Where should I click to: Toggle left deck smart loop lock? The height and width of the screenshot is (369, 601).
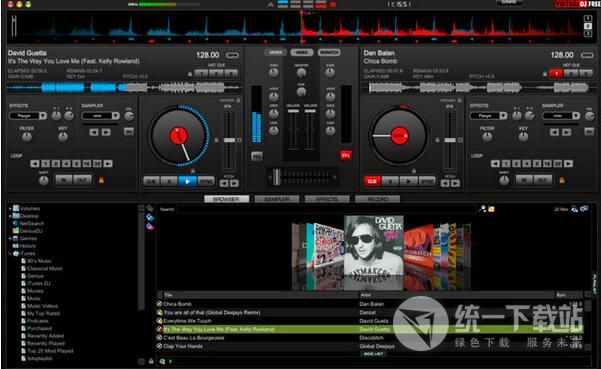click(102, 180)
